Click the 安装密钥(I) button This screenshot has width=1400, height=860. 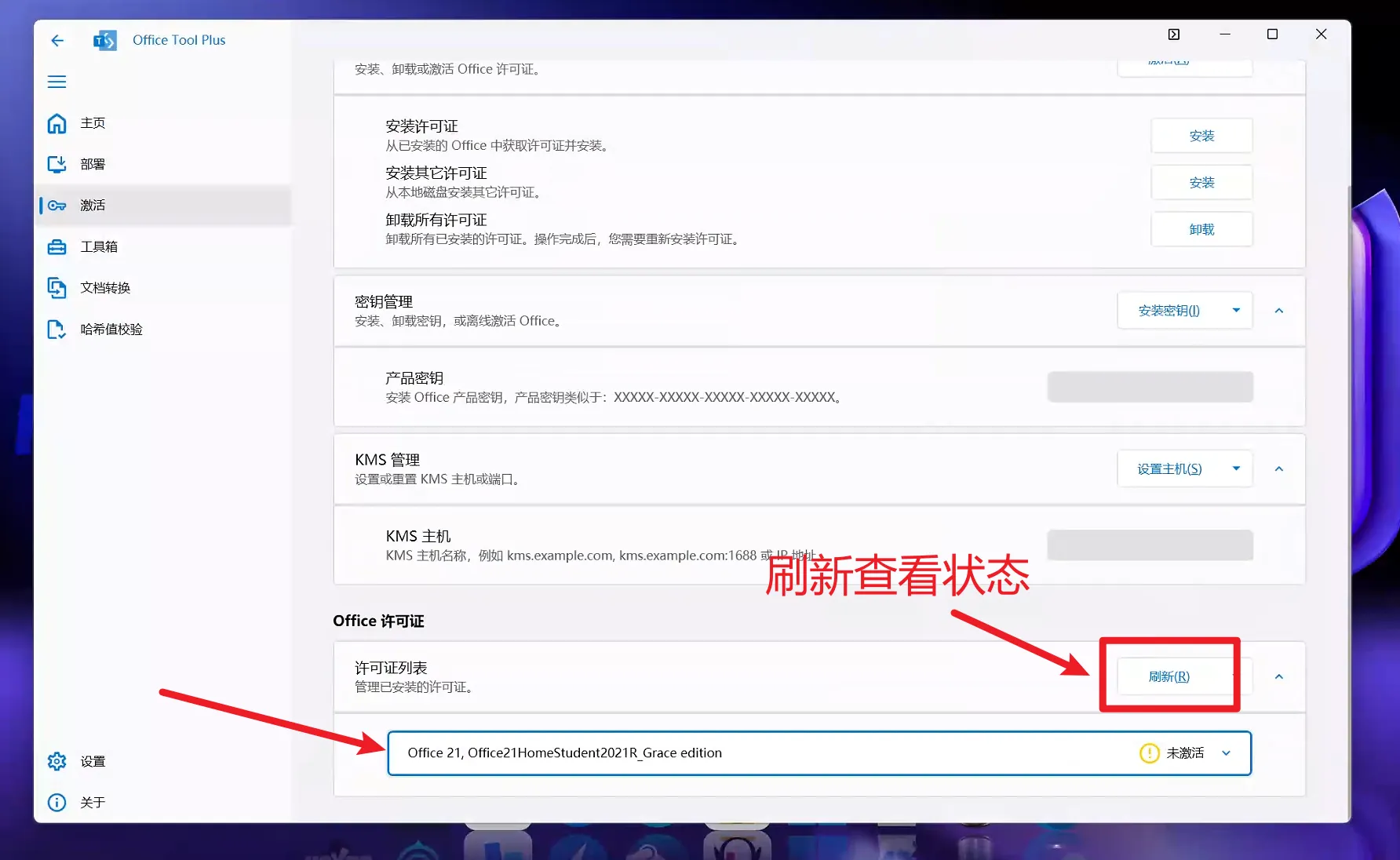coord(1169,311)
